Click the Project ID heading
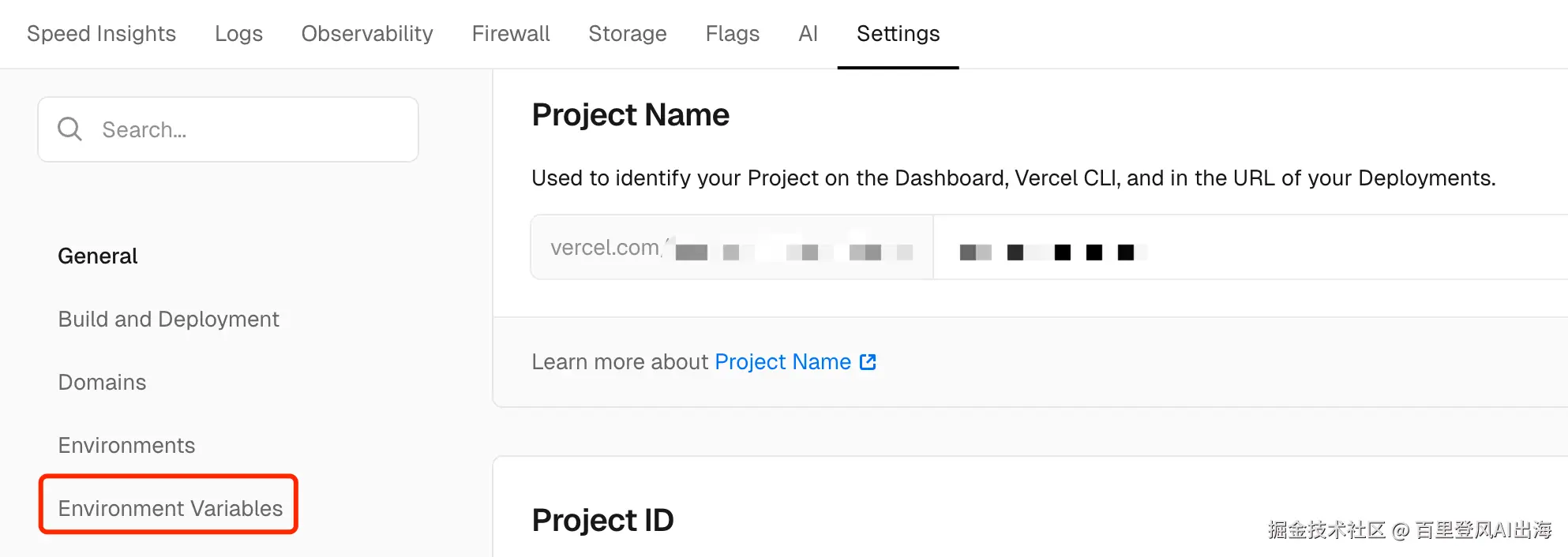1568x557 pixels. pos(602,521)
